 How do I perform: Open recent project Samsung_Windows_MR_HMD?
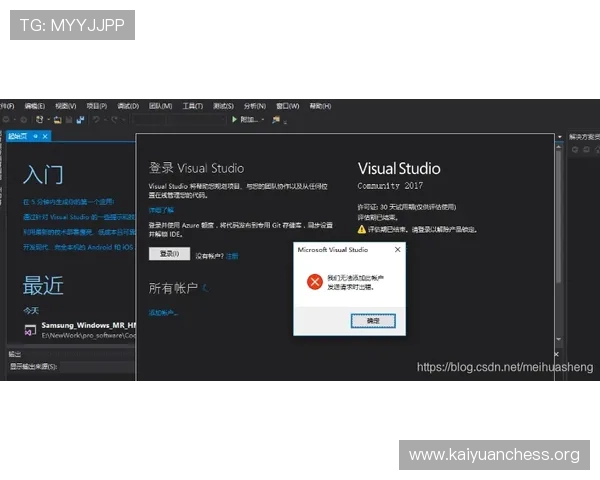(90, 327)
